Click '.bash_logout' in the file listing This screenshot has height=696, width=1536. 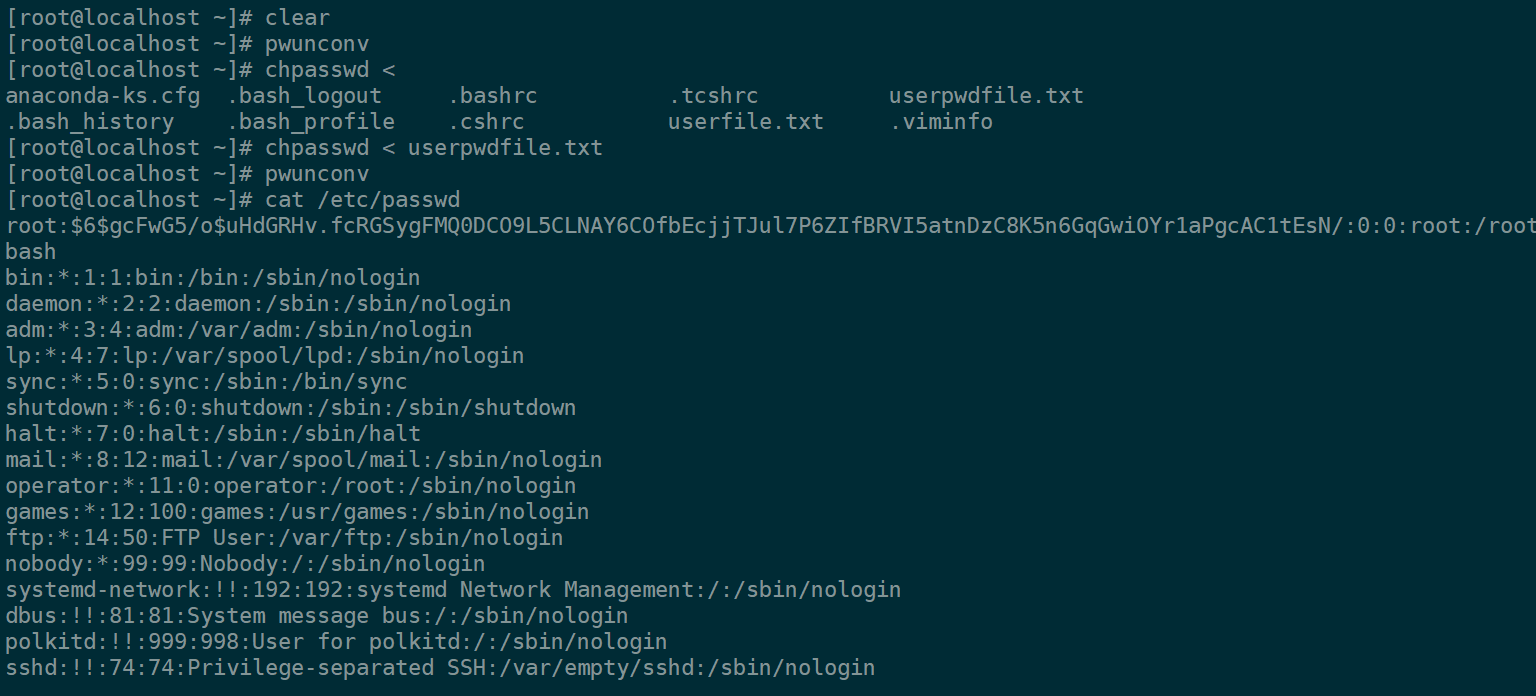[x=304, y=96]
